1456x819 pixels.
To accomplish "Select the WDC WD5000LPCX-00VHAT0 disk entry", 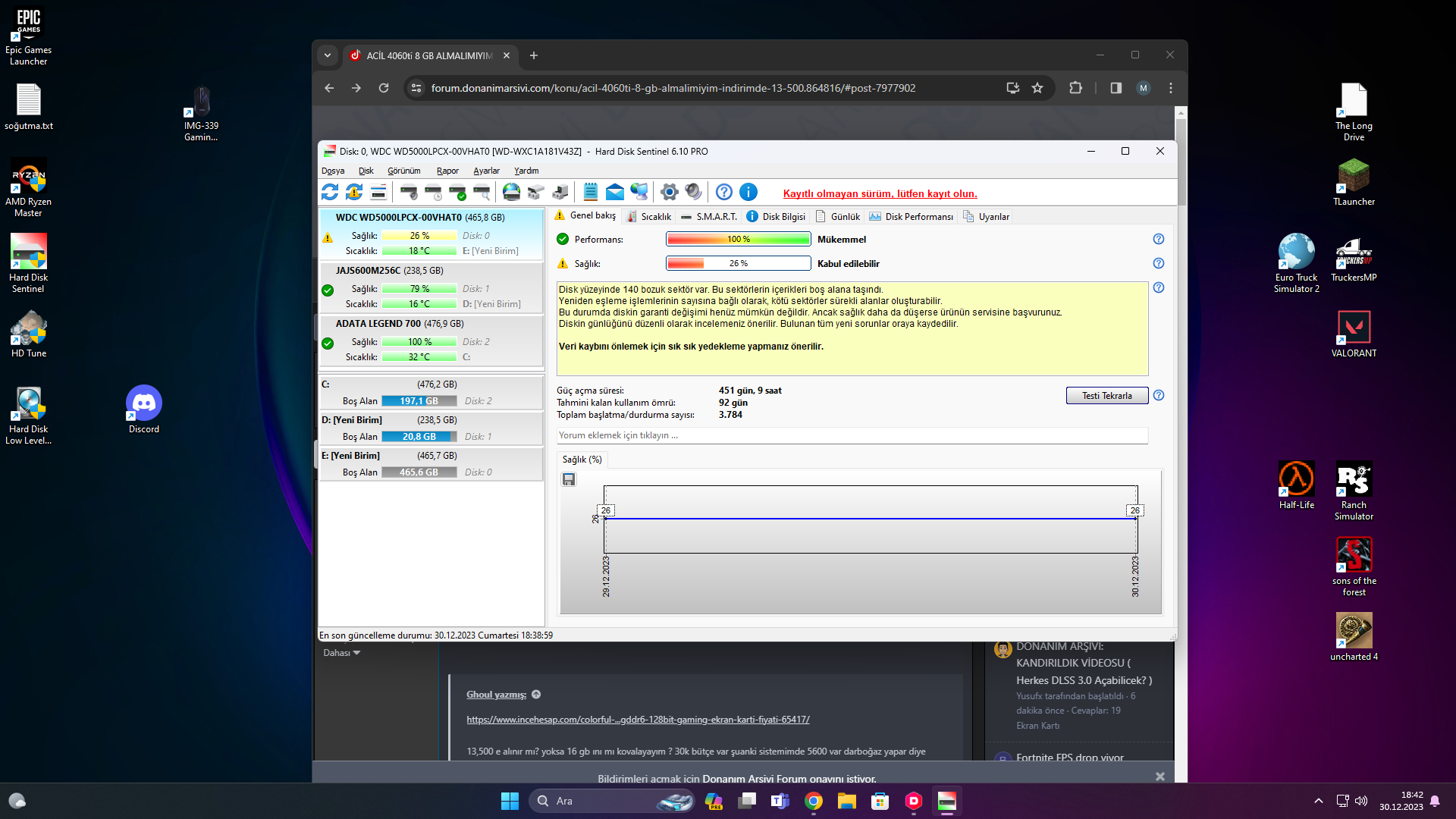I will tap(431, 234).
